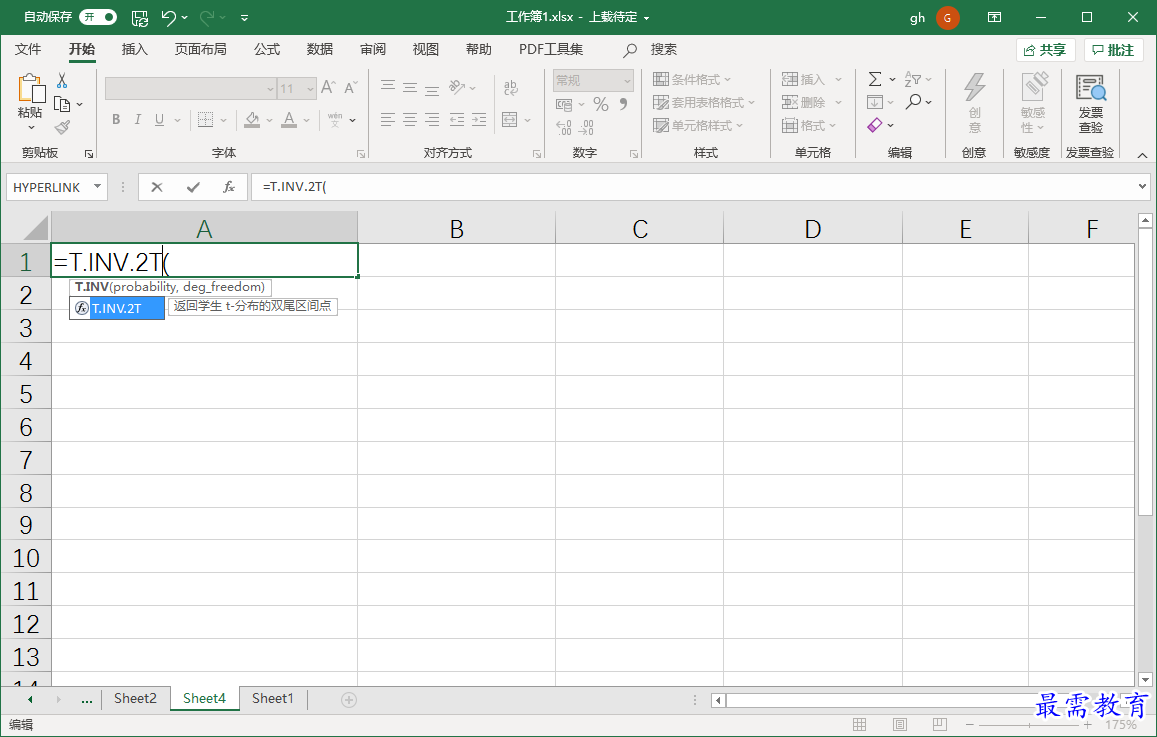The width and height of the screenshot is (1157, 737).
Task: Click the Font Color A swatch
Action: [x=289, y=120]
